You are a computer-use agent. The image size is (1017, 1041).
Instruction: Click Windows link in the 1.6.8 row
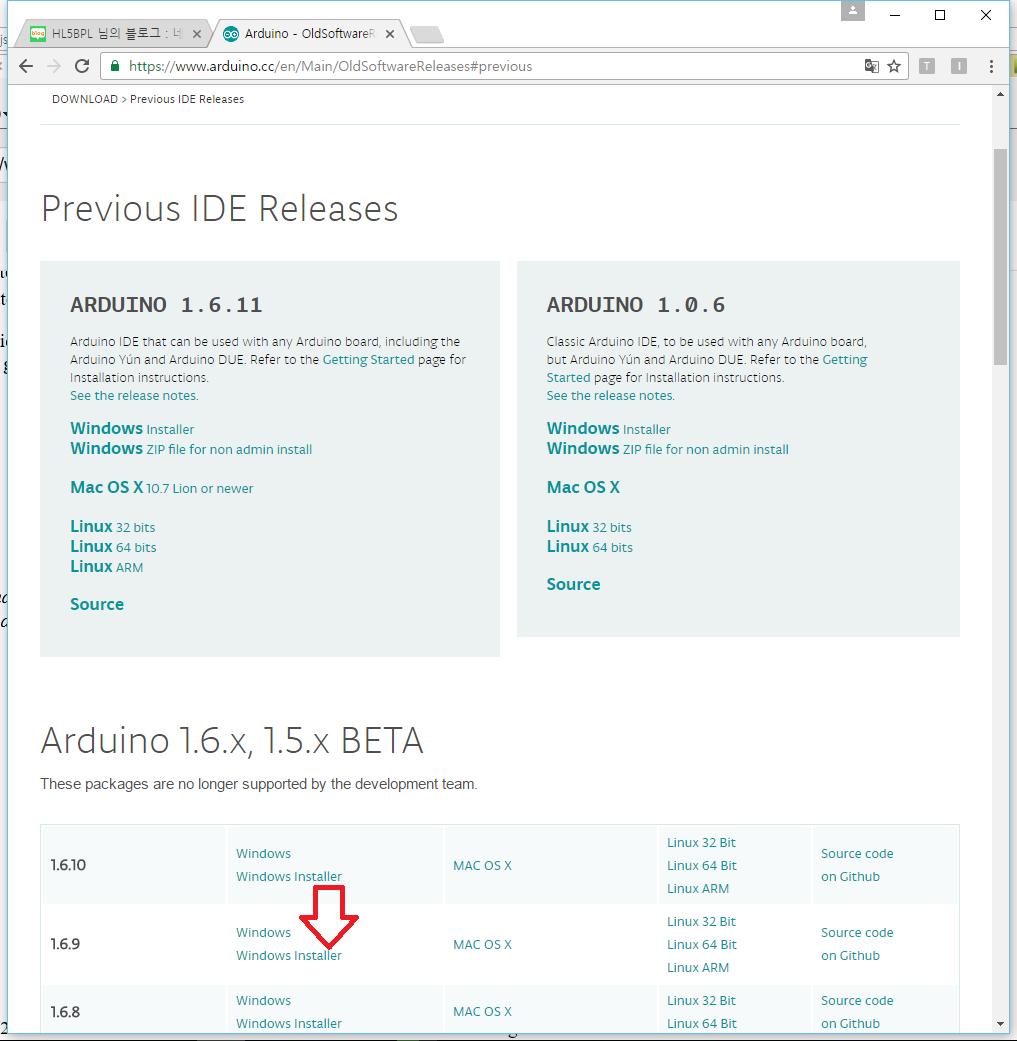264,1001
